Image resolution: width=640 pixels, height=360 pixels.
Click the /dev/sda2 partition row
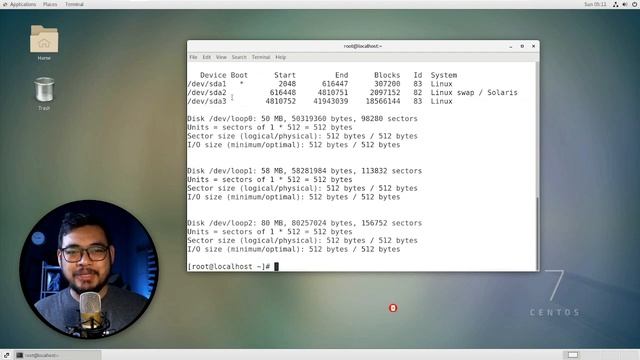click(352, 93)
